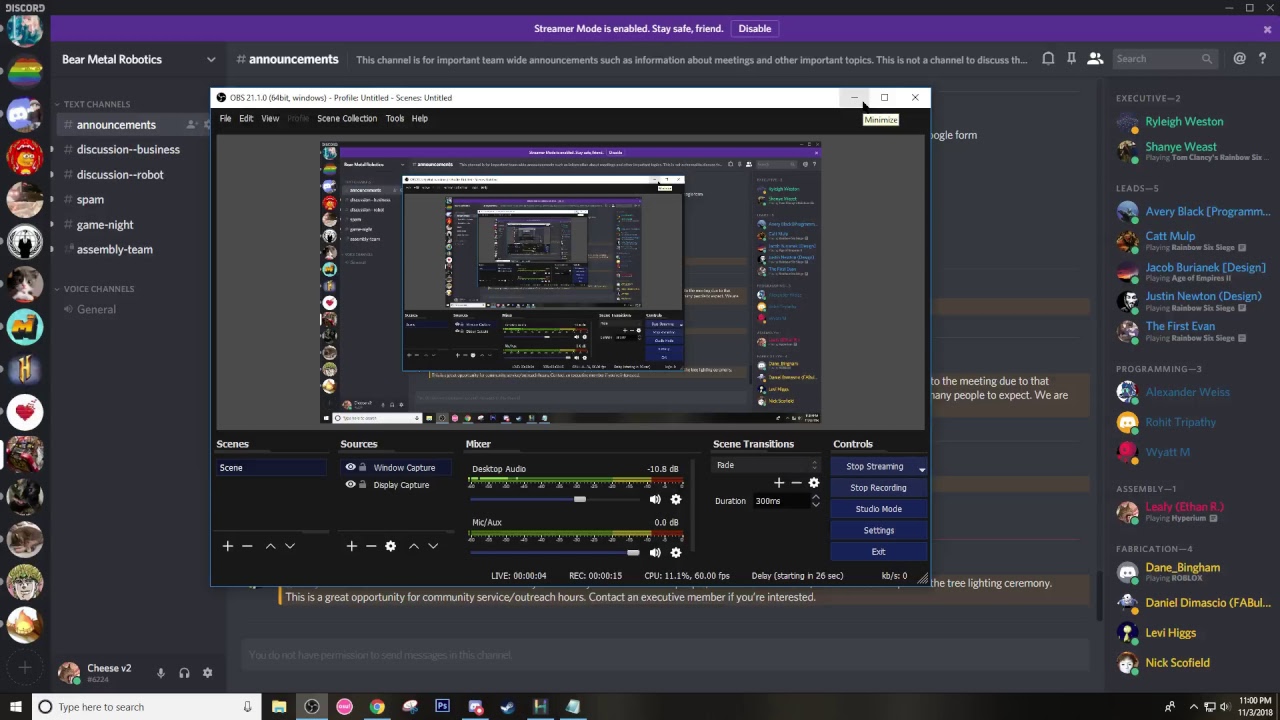Open Desktop Audio gear settings in mixer
1280x720 pixels.
(x=676, y=500)
